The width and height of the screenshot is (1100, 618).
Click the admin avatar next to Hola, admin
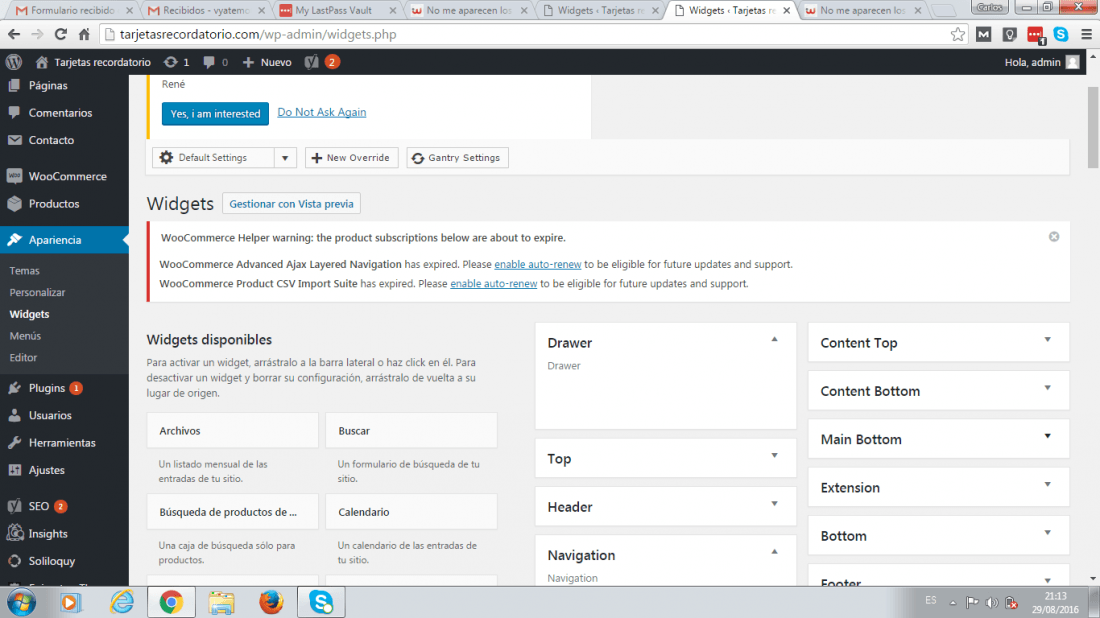coord(1072,62)
